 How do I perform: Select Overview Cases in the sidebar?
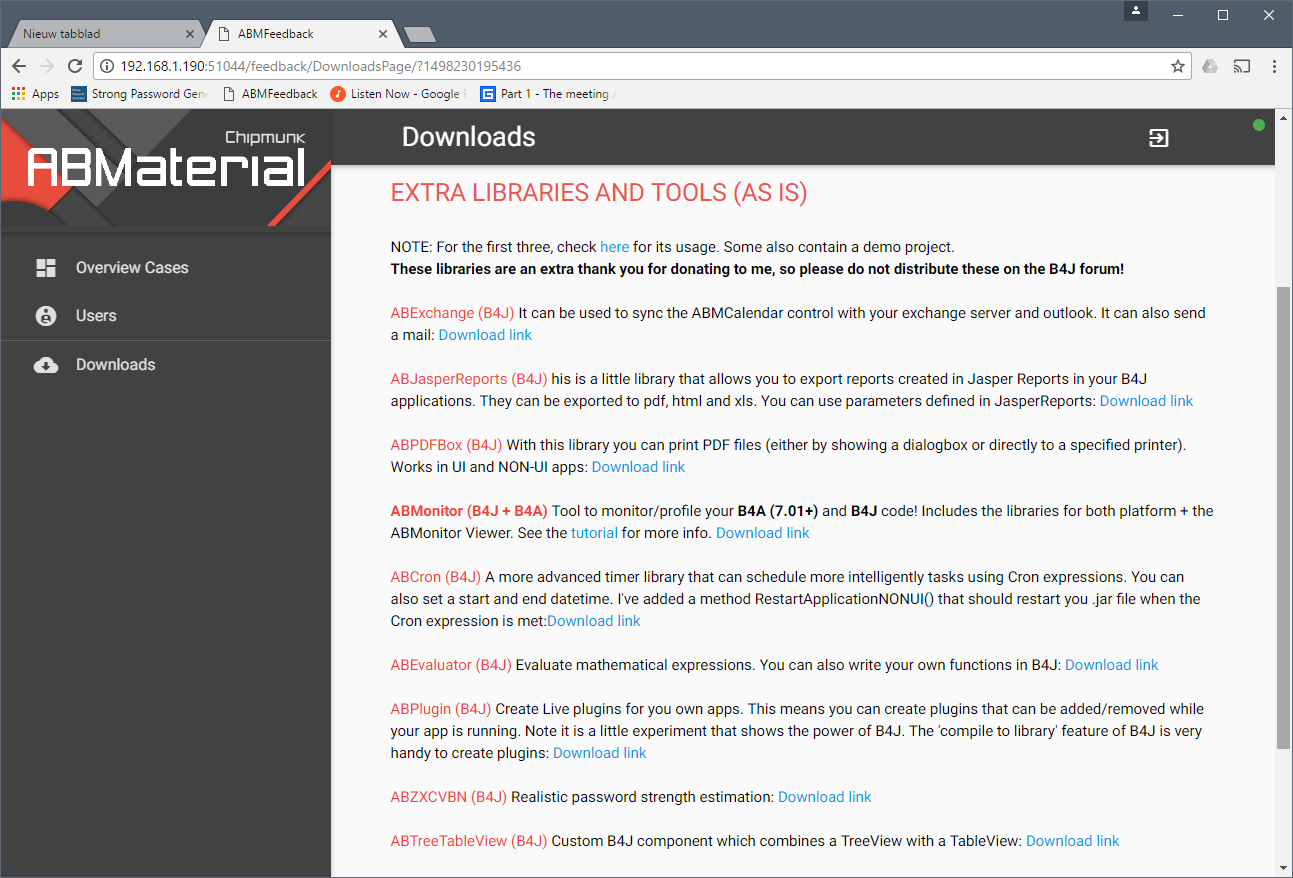click(x=131, y=267)
